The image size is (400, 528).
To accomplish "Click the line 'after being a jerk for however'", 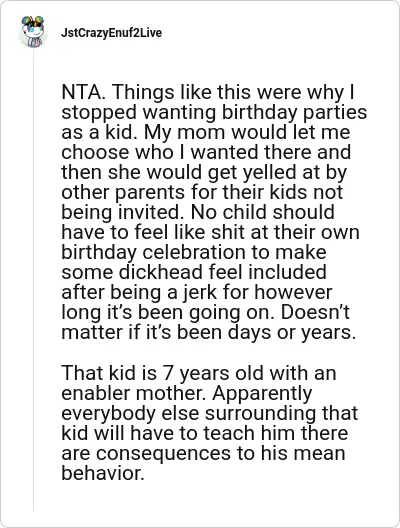I will pyautogui.click(x=197, y=292).
